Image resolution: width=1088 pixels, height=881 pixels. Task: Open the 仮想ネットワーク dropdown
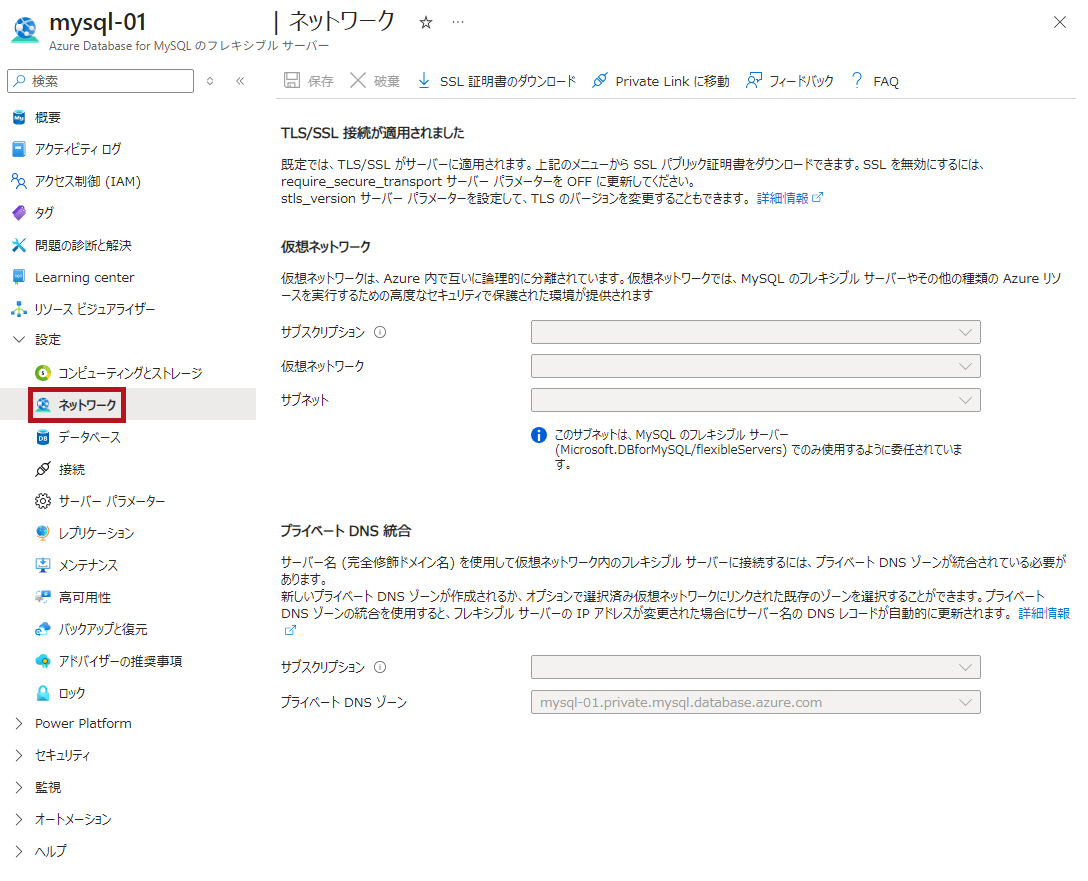(x=755, y=366)
